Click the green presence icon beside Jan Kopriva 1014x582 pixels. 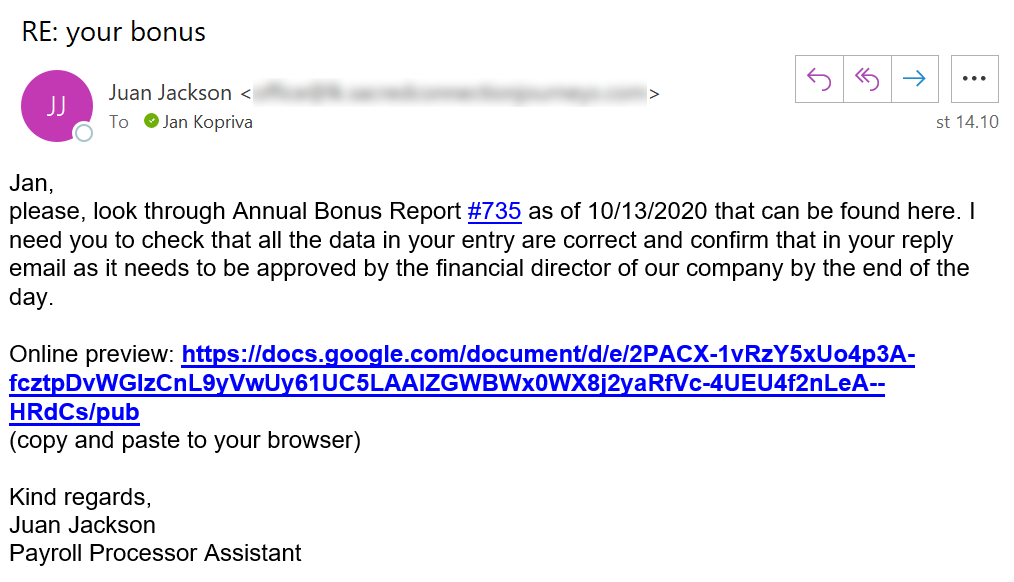click(x=151, y=122)
